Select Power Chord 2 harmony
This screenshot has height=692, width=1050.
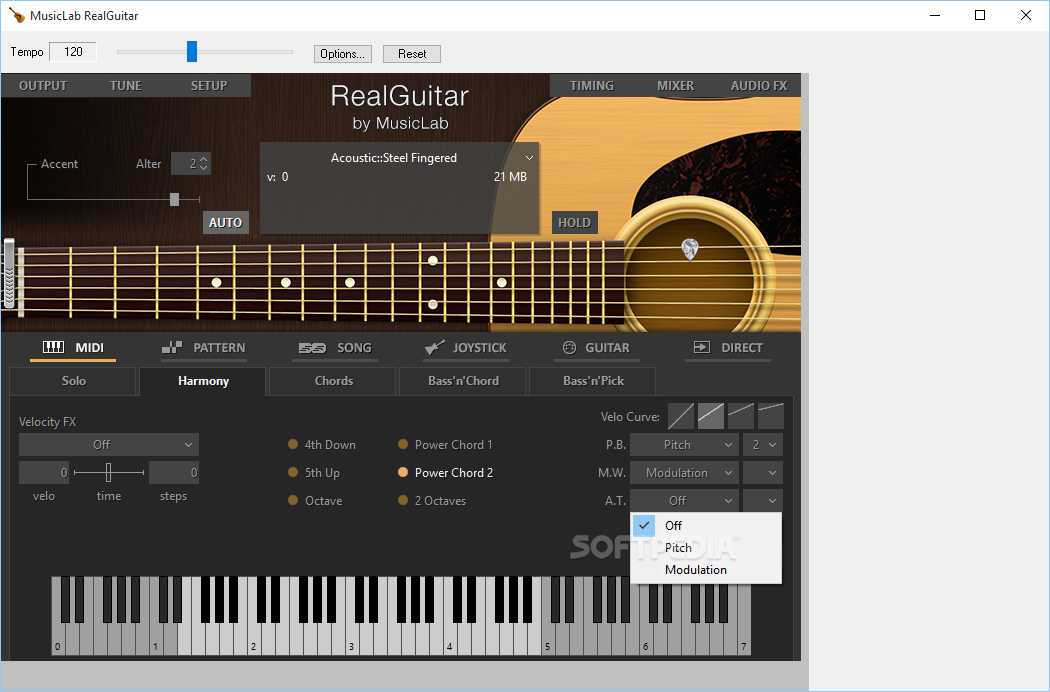[x=402, y=472]
